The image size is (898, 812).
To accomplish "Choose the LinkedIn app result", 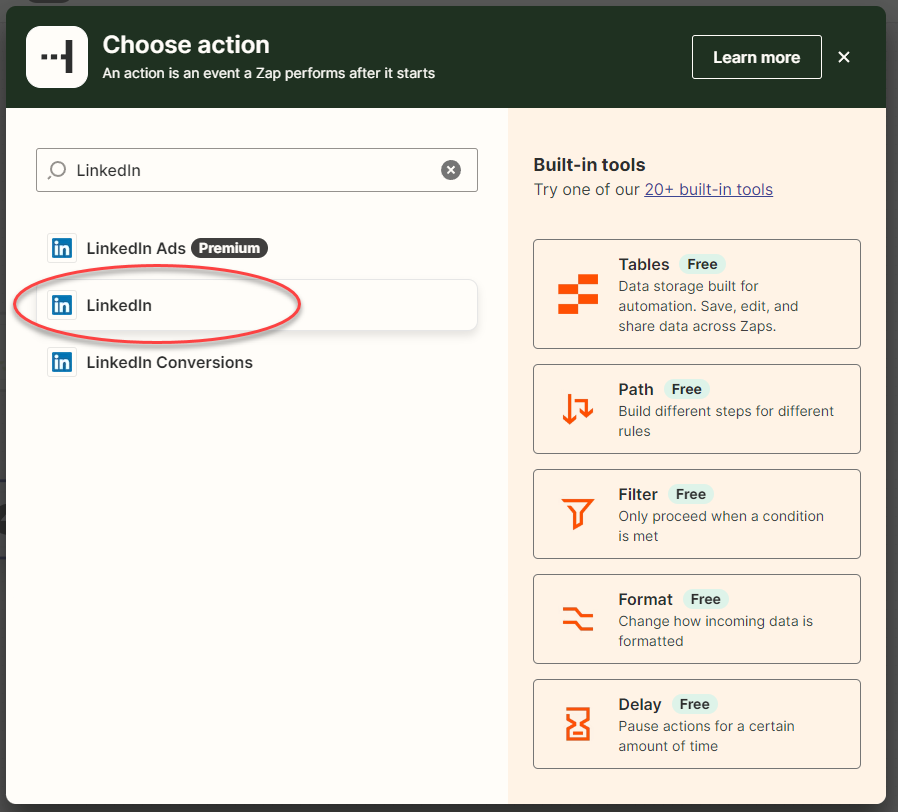I will (x=257, y=305).
